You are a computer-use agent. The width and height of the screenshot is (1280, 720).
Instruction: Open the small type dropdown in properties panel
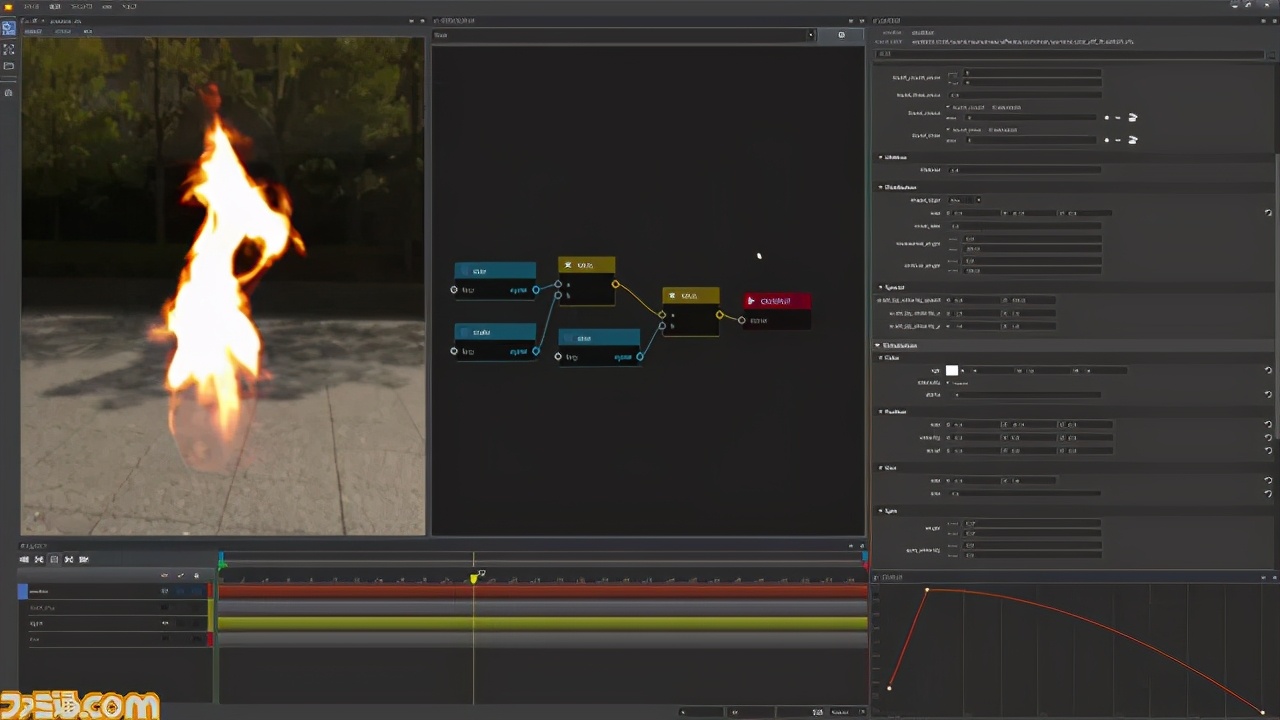click(x=964, y=200)
